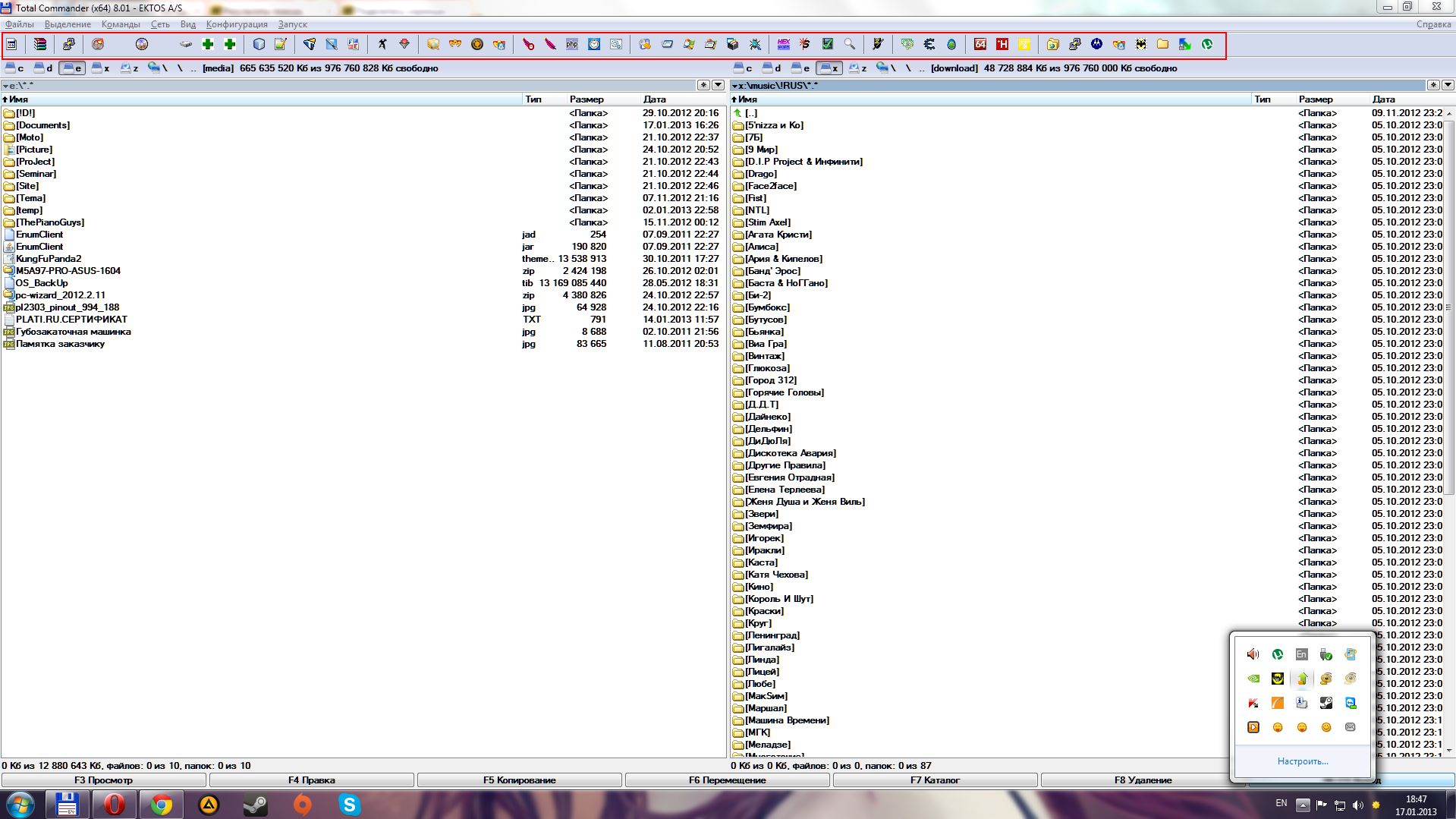Click the leftmost calendar-like toolbar icon
Screen dimensions: 1456x819
pyautogui.click(x=11, y=44)
